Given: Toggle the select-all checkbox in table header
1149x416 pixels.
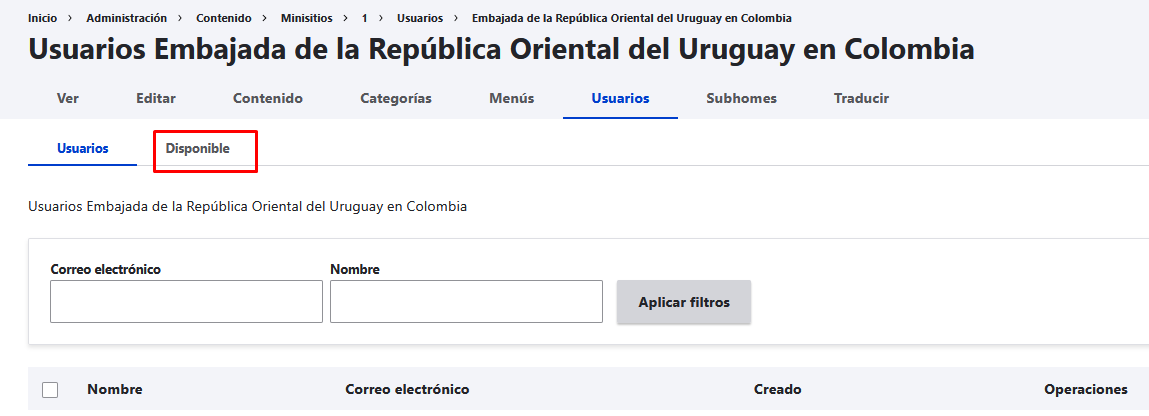Looking at the screenshot, I should tap(50, 390).
